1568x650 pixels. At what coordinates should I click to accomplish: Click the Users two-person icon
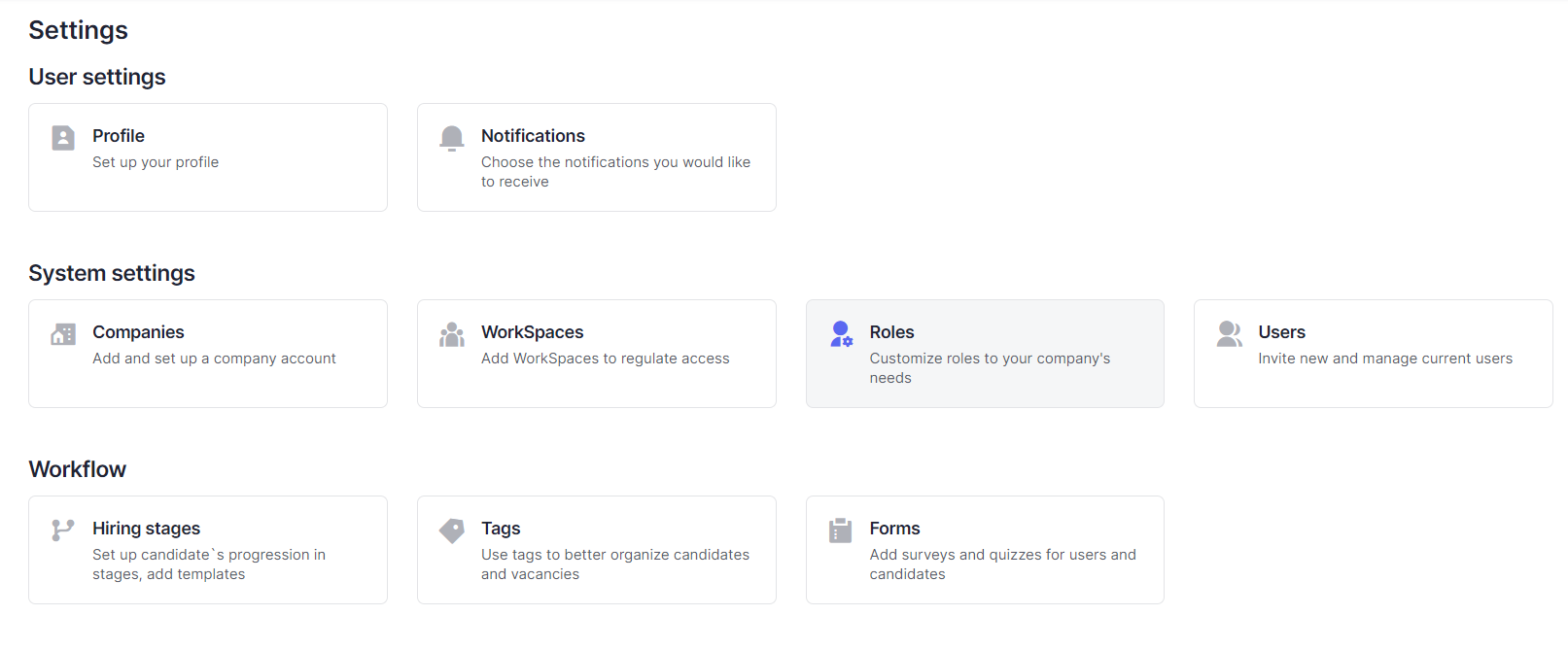click(x=1229, y=334)
